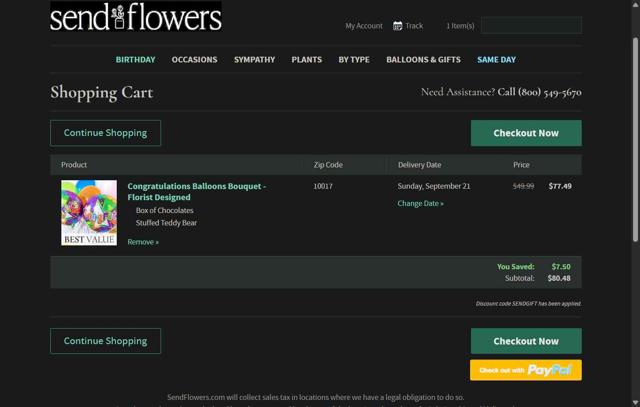Screen dimensions: 640x407
Task: Click the You Saved $7.50 value
Action: tap(561, 267)
